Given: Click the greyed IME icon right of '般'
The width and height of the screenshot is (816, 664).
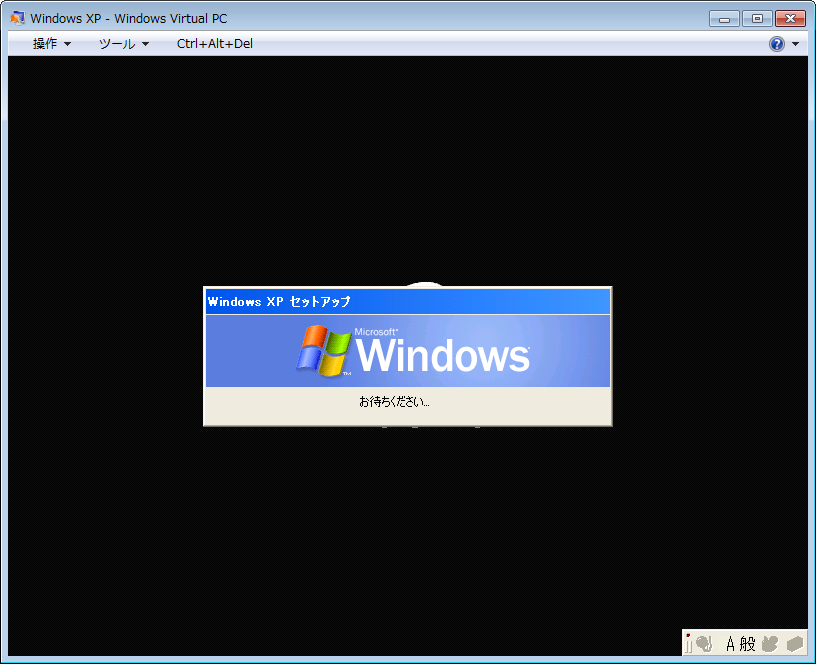Looking at the screenshot, I should (x=770, y=644).
